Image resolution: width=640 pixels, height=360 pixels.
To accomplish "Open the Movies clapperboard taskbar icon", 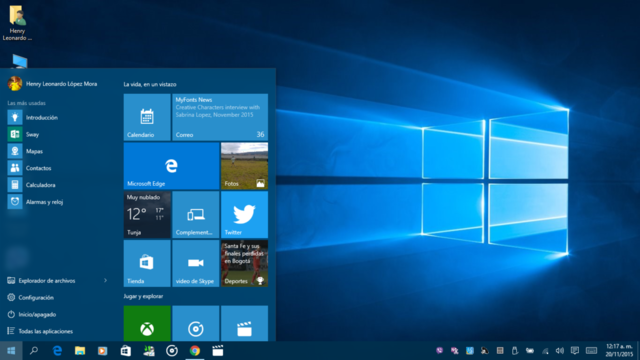I will pyautogui.click(x=218, y=351).
